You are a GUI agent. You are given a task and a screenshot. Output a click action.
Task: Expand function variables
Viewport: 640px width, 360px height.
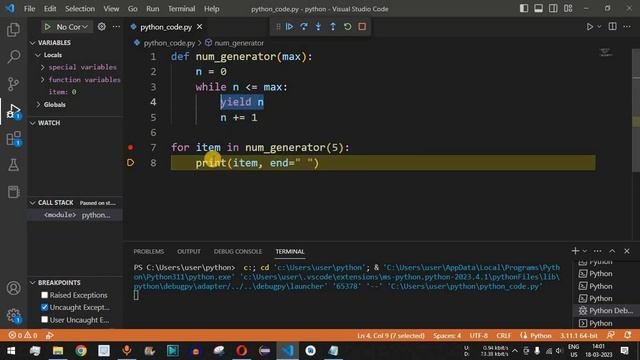(42, 80)
